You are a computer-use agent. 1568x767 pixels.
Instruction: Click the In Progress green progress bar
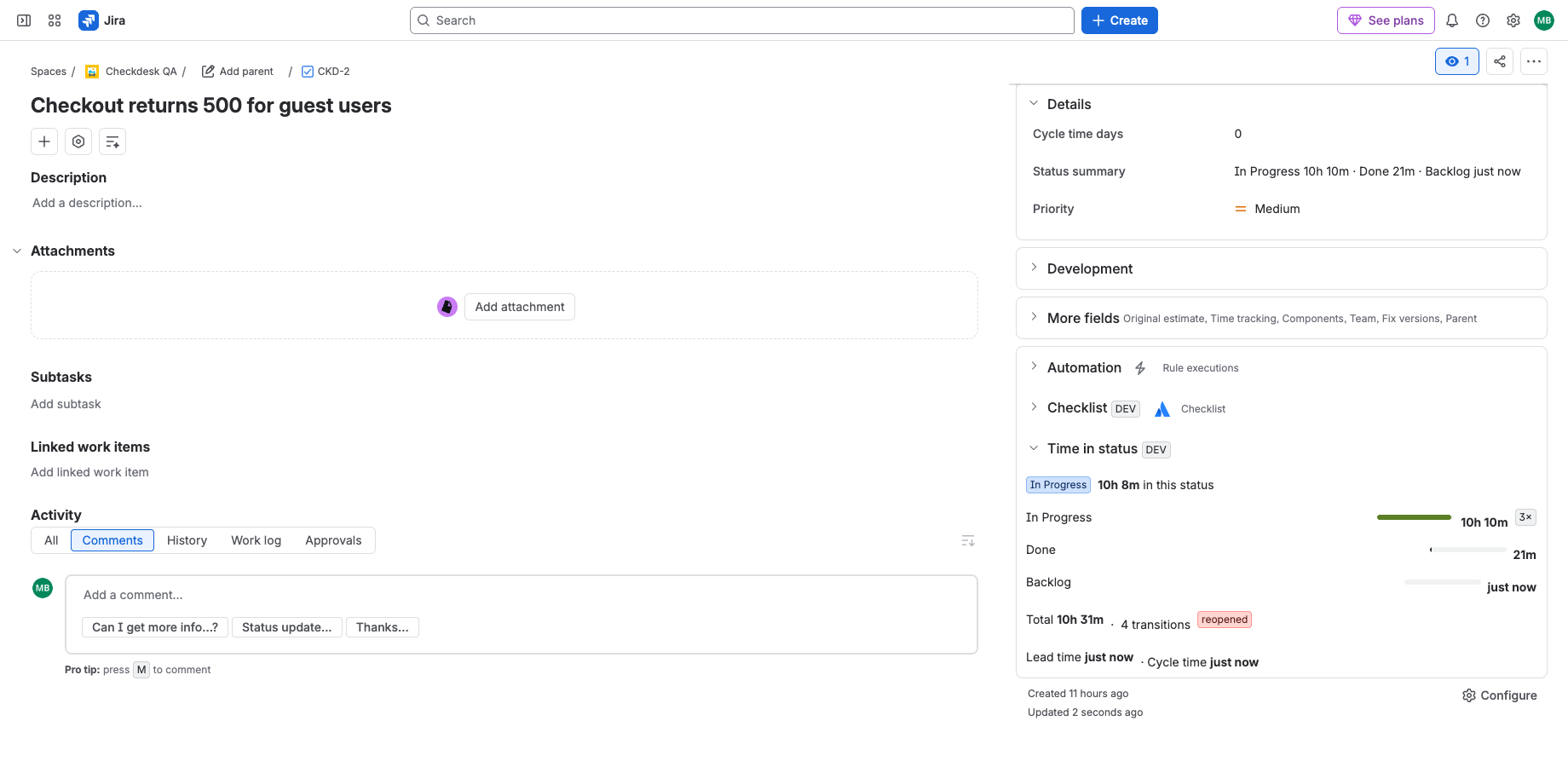coord(1414,517)
